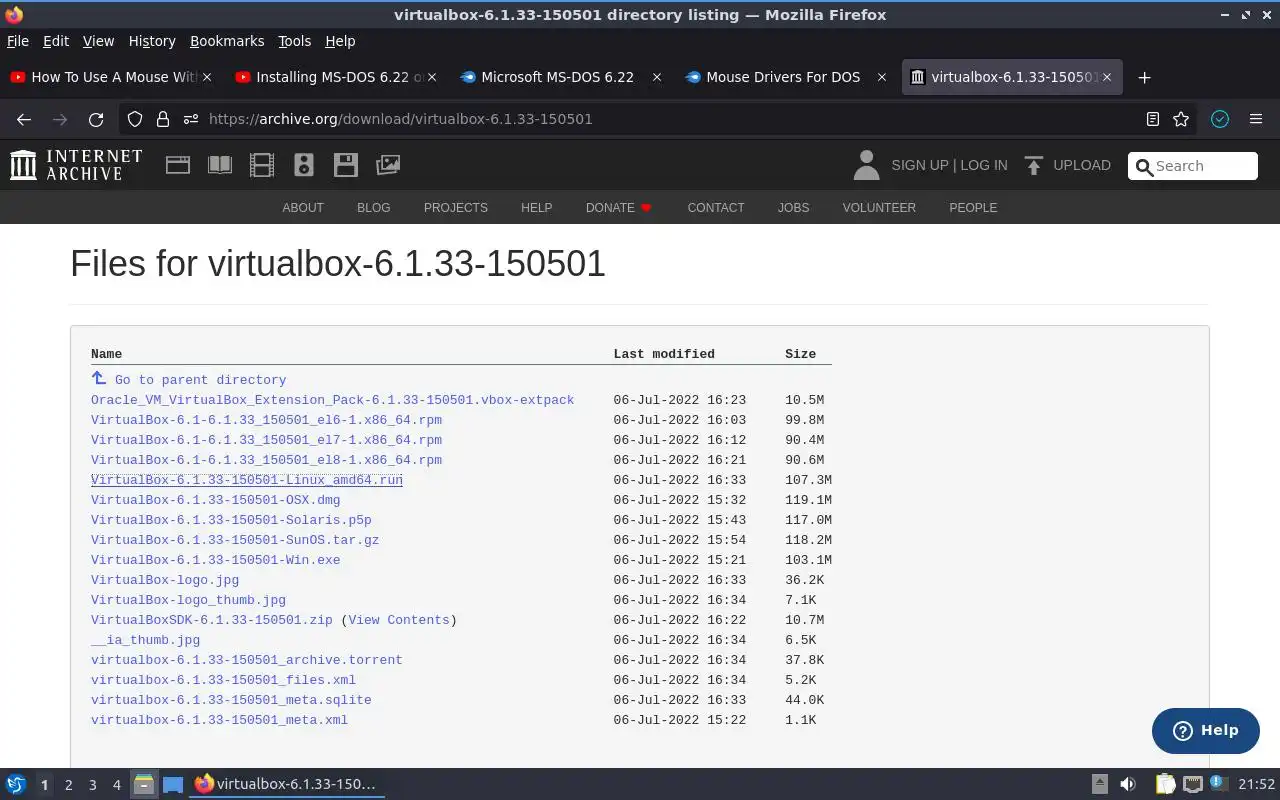This screenshot has height=800, width=1280.
Task: Open the Video film strip icon
Action: (262, 165)
